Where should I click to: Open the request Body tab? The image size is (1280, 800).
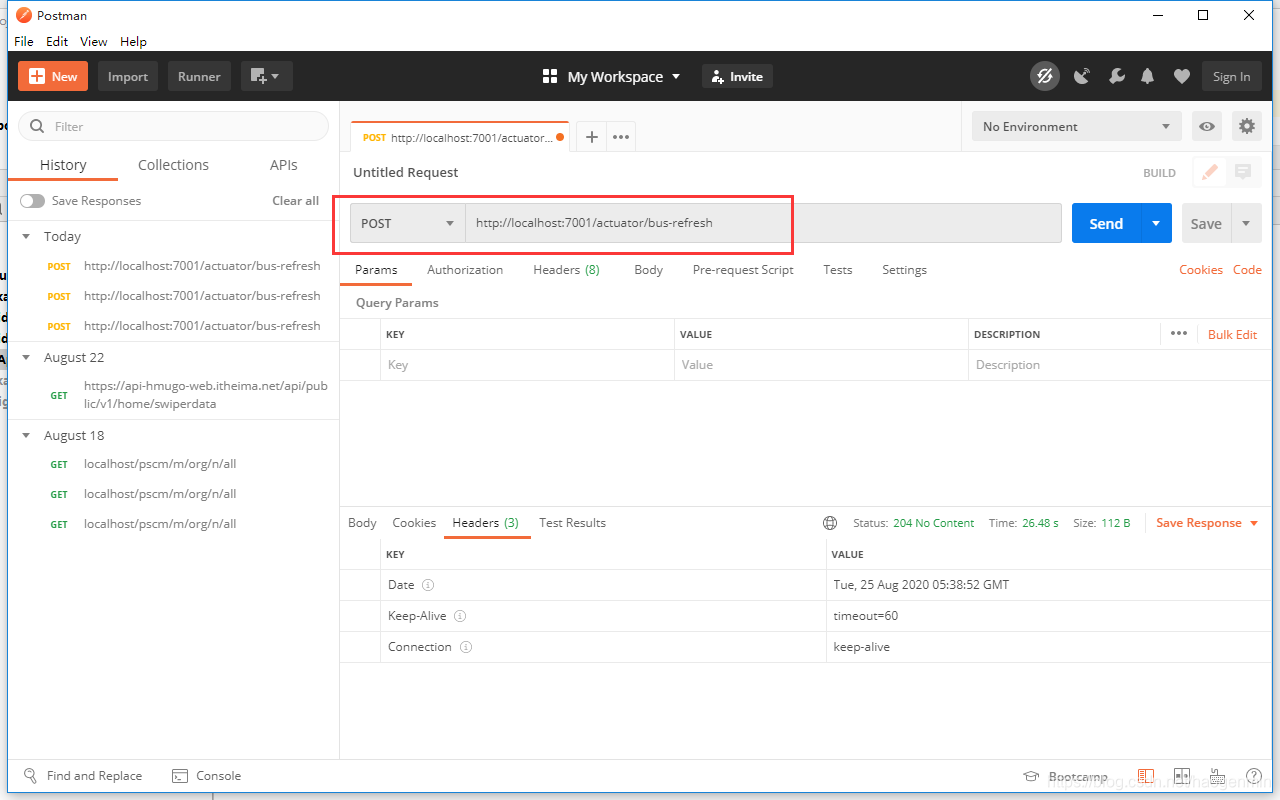coord(648,270)
